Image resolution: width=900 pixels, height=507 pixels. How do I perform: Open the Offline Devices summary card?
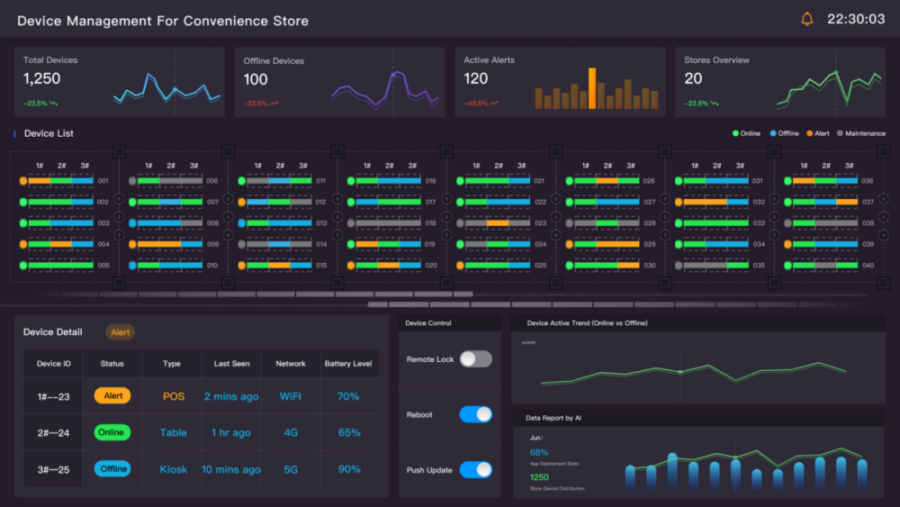pyautogui.click(x=339, y=82)
